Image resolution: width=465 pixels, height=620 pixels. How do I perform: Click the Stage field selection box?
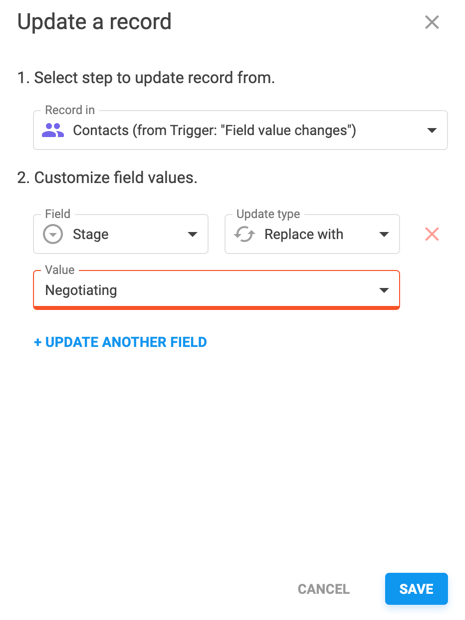(x=121, y=234)
